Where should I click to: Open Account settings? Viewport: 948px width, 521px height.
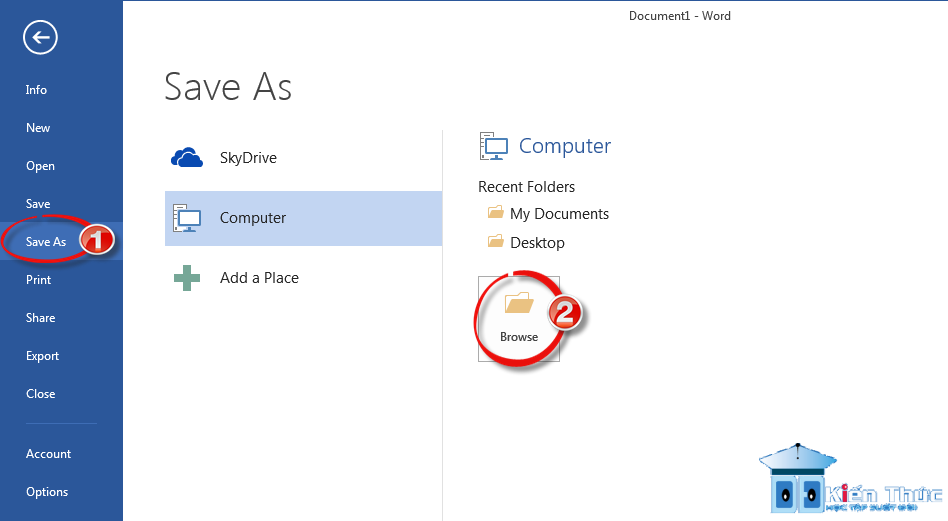pyautogui.click(x=48, y=454)
